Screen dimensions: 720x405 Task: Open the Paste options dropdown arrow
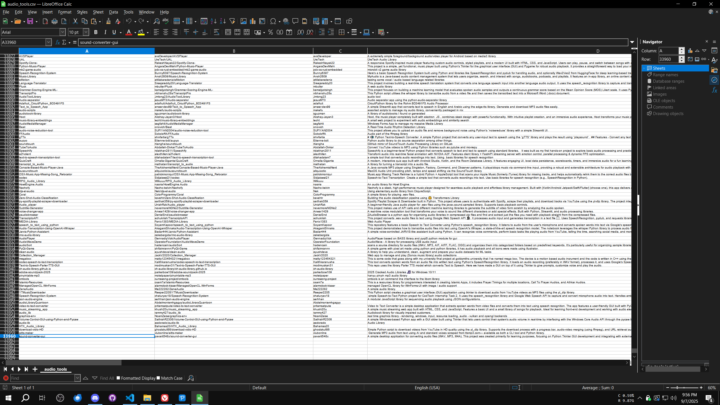coord(100,21)
